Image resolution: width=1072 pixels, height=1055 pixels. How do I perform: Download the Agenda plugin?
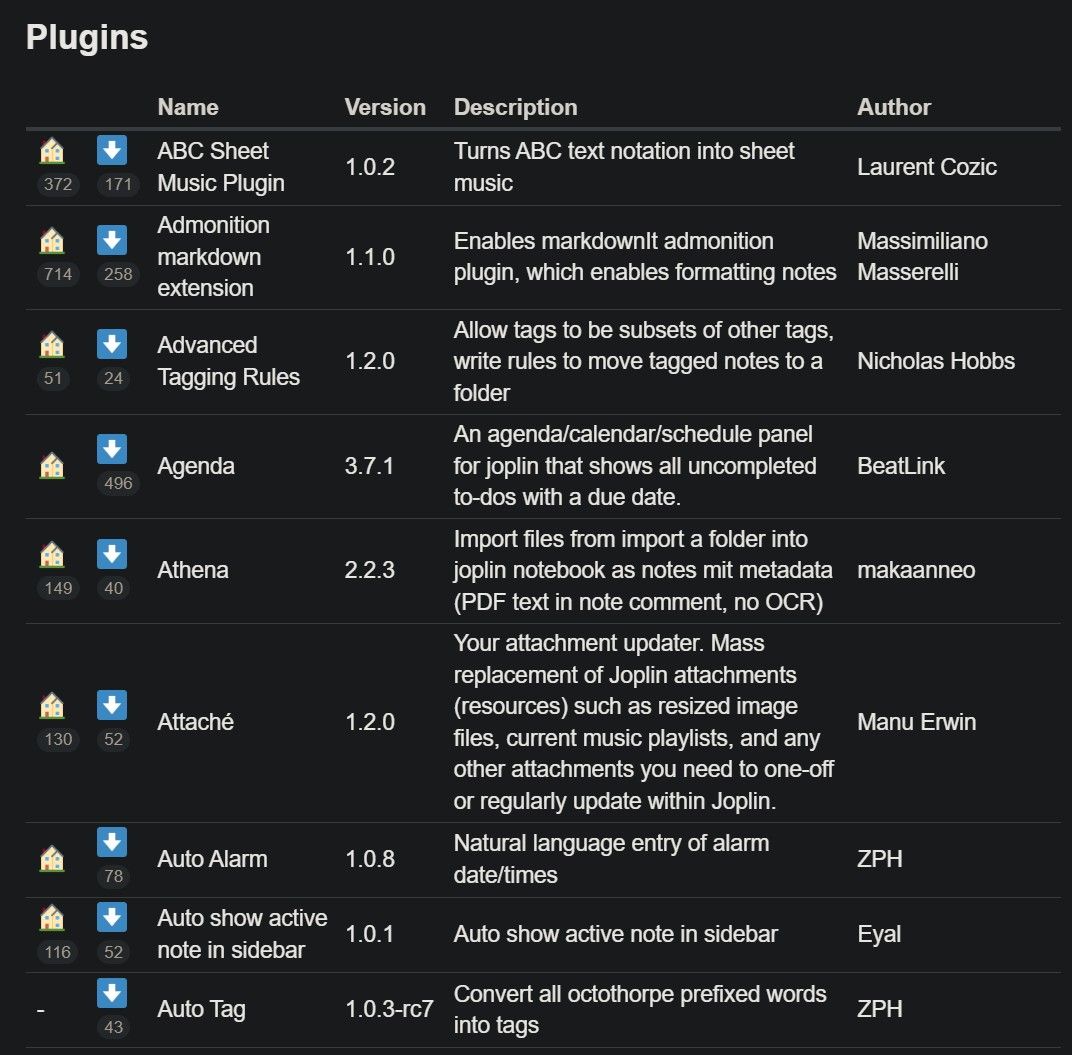(x=112, y=450)
